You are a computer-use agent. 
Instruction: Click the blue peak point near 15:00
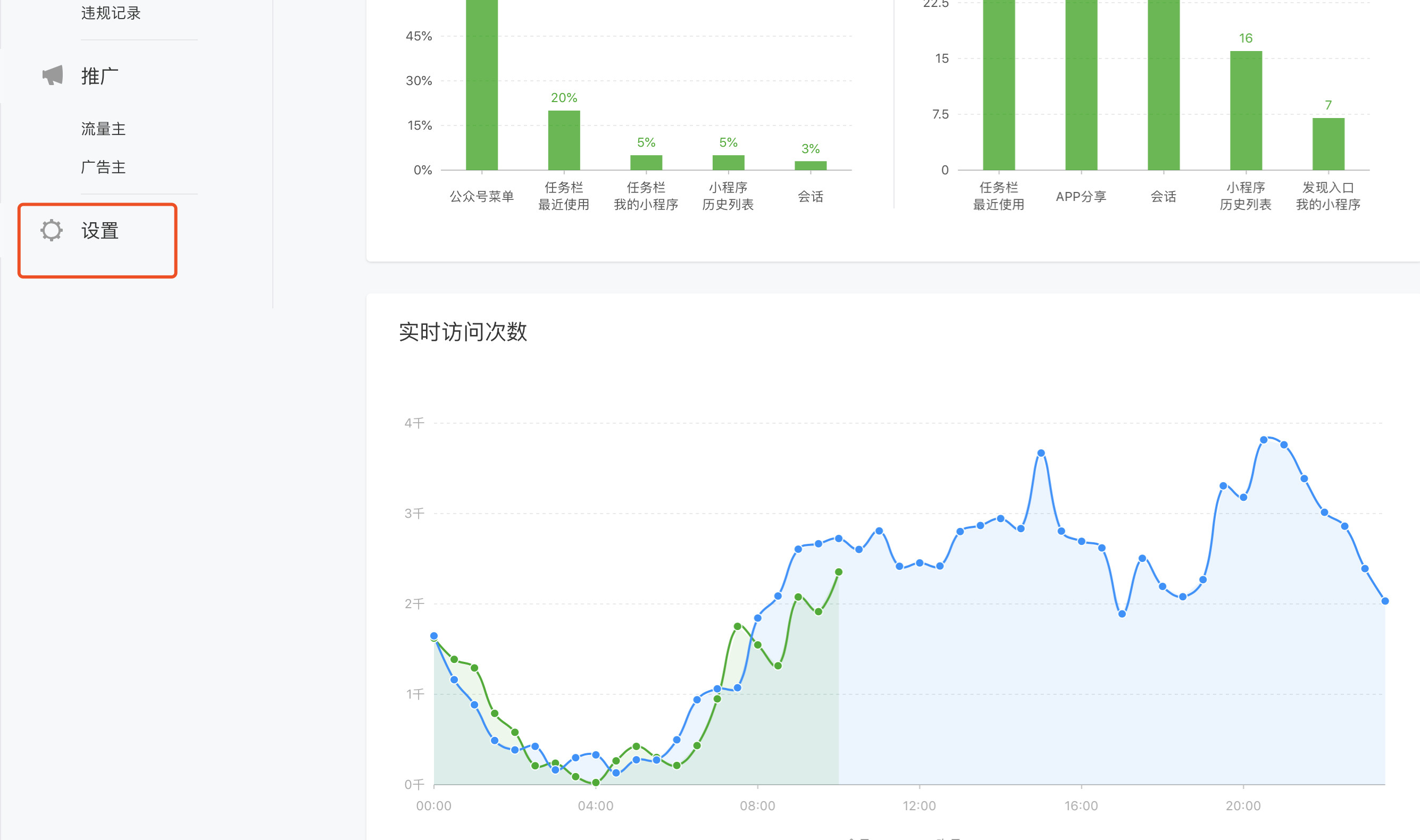[1041, 453]
